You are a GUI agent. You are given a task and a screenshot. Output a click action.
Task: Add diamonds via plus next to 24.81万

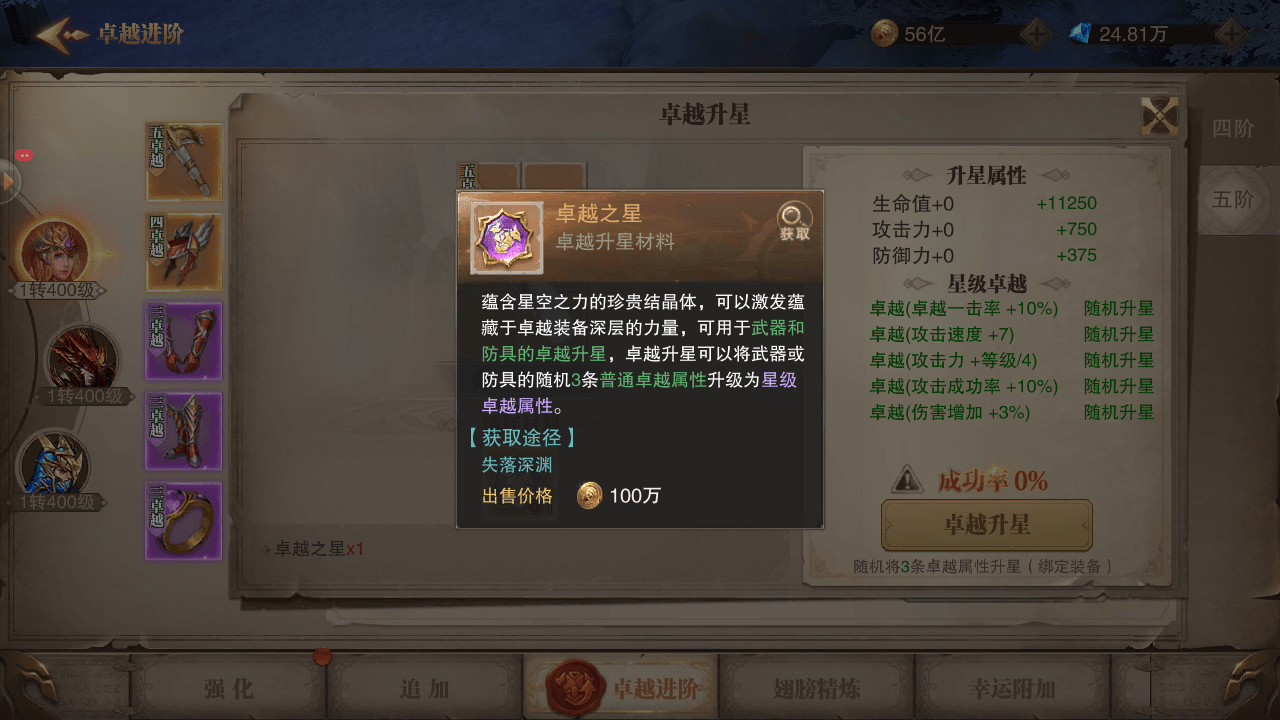(x=1230, y=34)
